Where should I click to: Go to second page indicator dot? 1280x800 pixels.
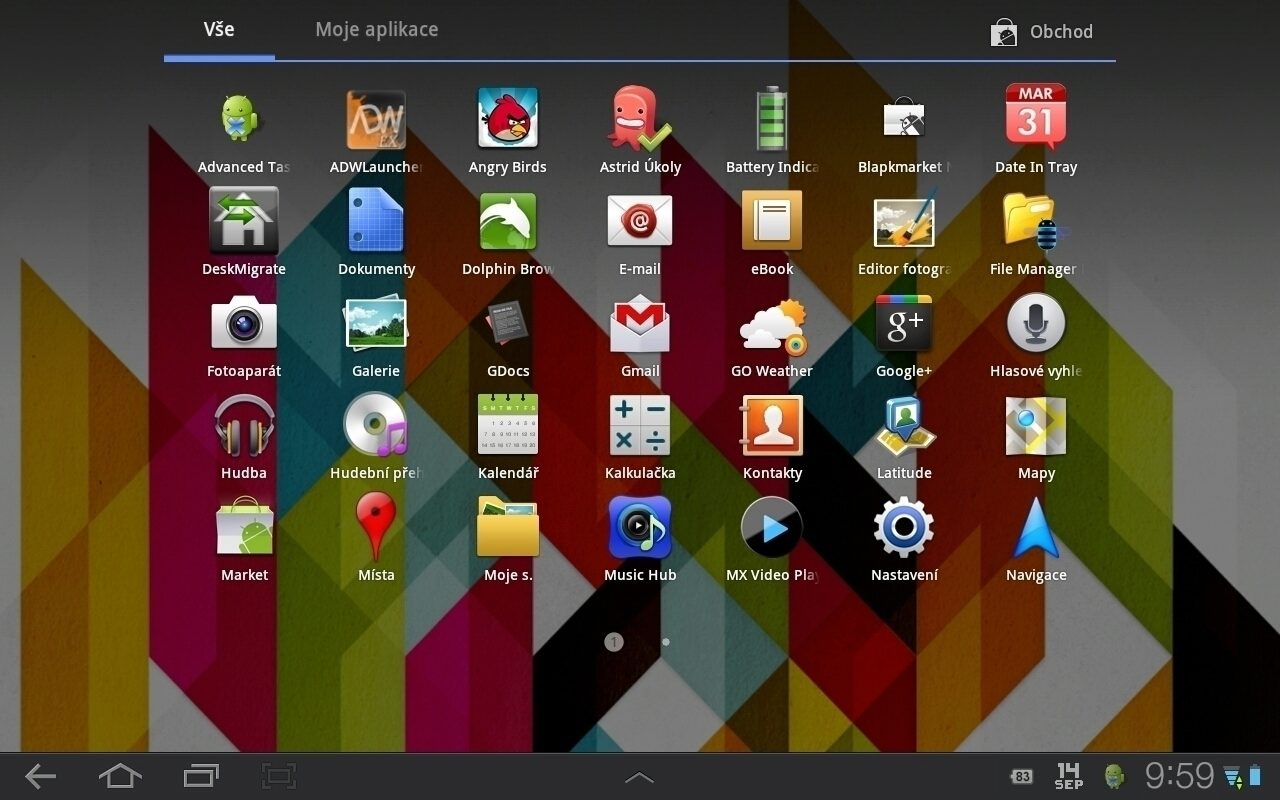click(666, 642)
